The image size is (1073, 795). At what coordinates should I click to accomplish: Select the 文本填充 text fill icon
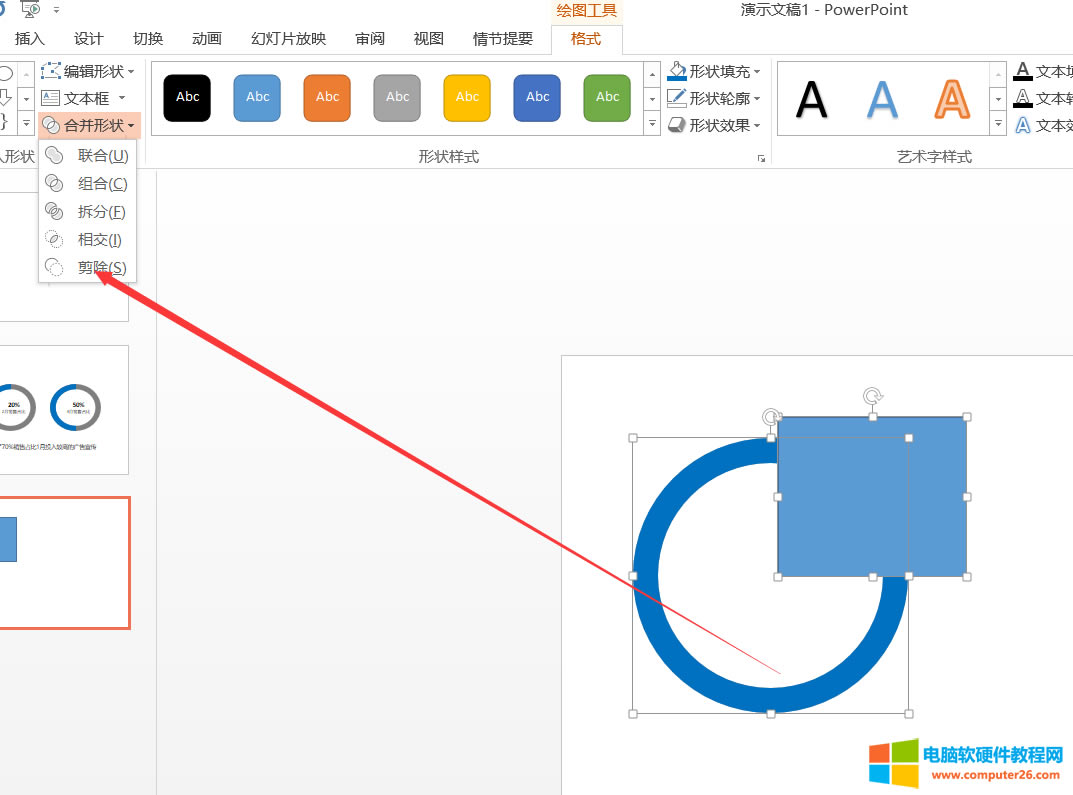1022,71
